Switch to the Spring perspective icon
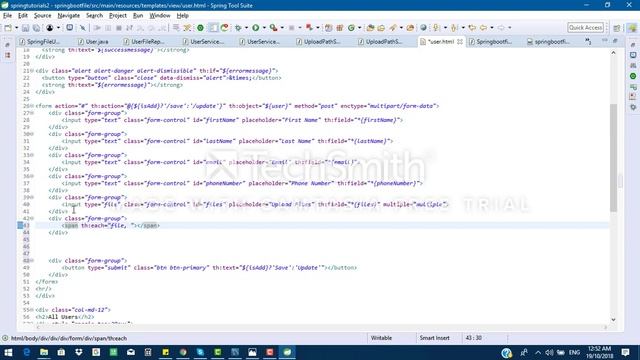The height and width of the screenshot is (360, 640). click(632, 28)
